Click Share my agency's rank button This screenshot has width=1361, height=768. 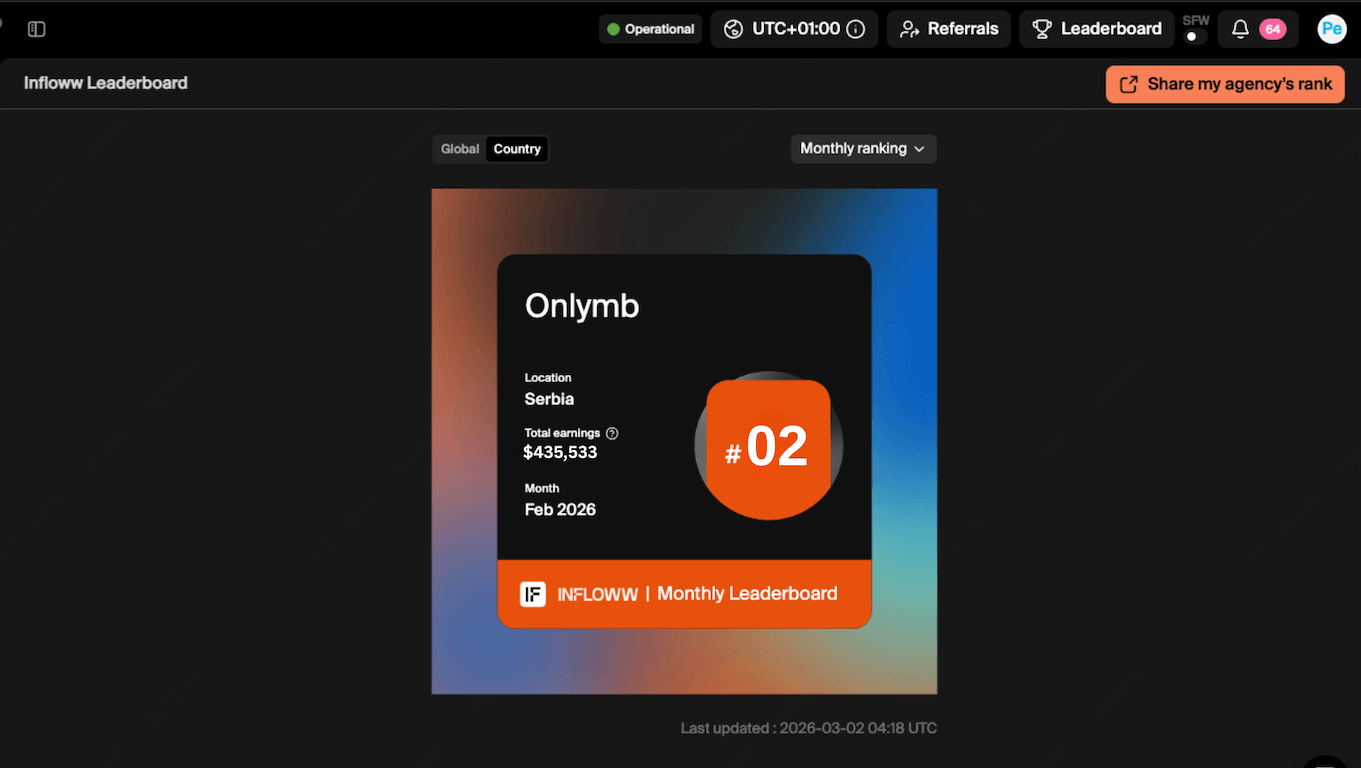[1225, 84]
